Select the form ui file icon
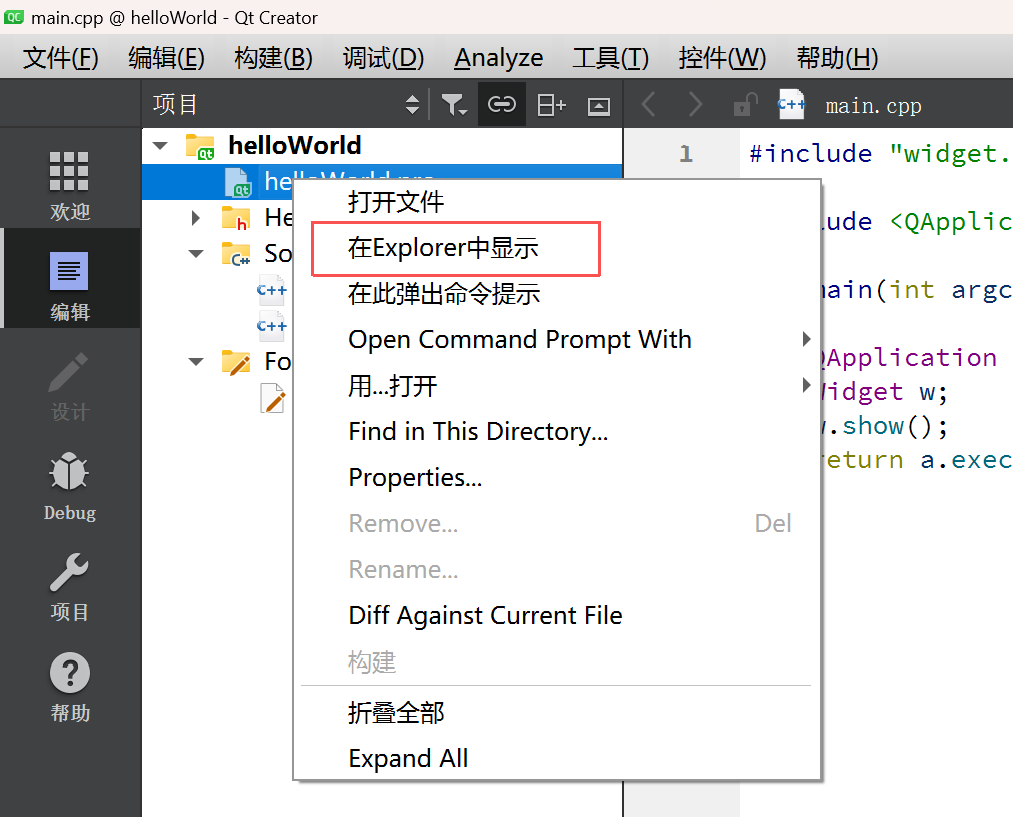The width and height of the screenshot is (1013, 817). [273, 398]
